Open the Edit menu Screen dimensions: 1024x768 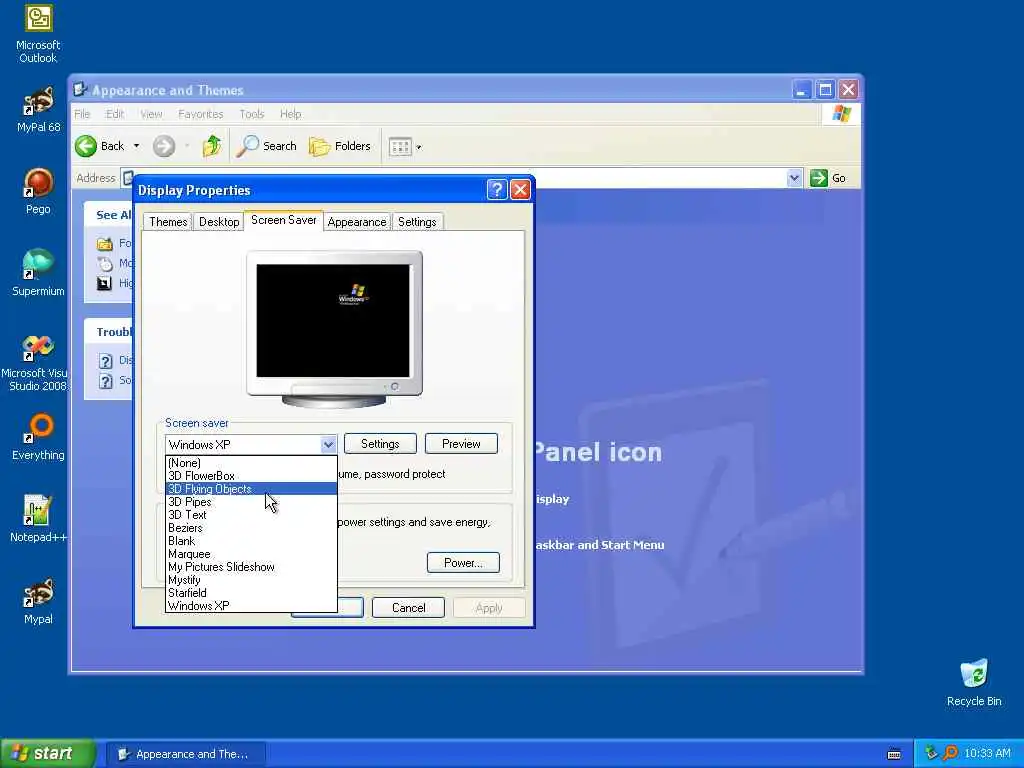point(115,114)
